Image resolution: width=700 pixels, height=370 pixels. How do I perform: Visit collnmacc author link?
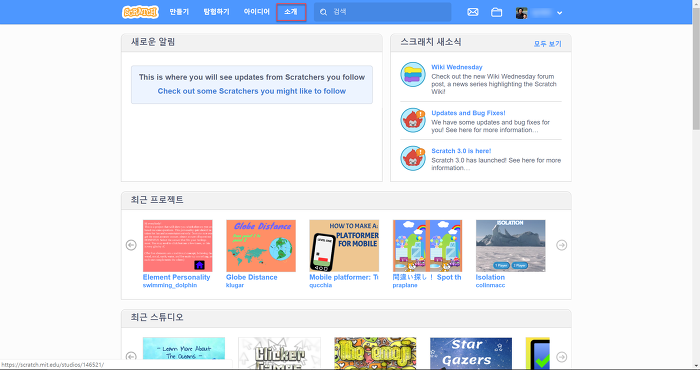(x=490, y=285)
